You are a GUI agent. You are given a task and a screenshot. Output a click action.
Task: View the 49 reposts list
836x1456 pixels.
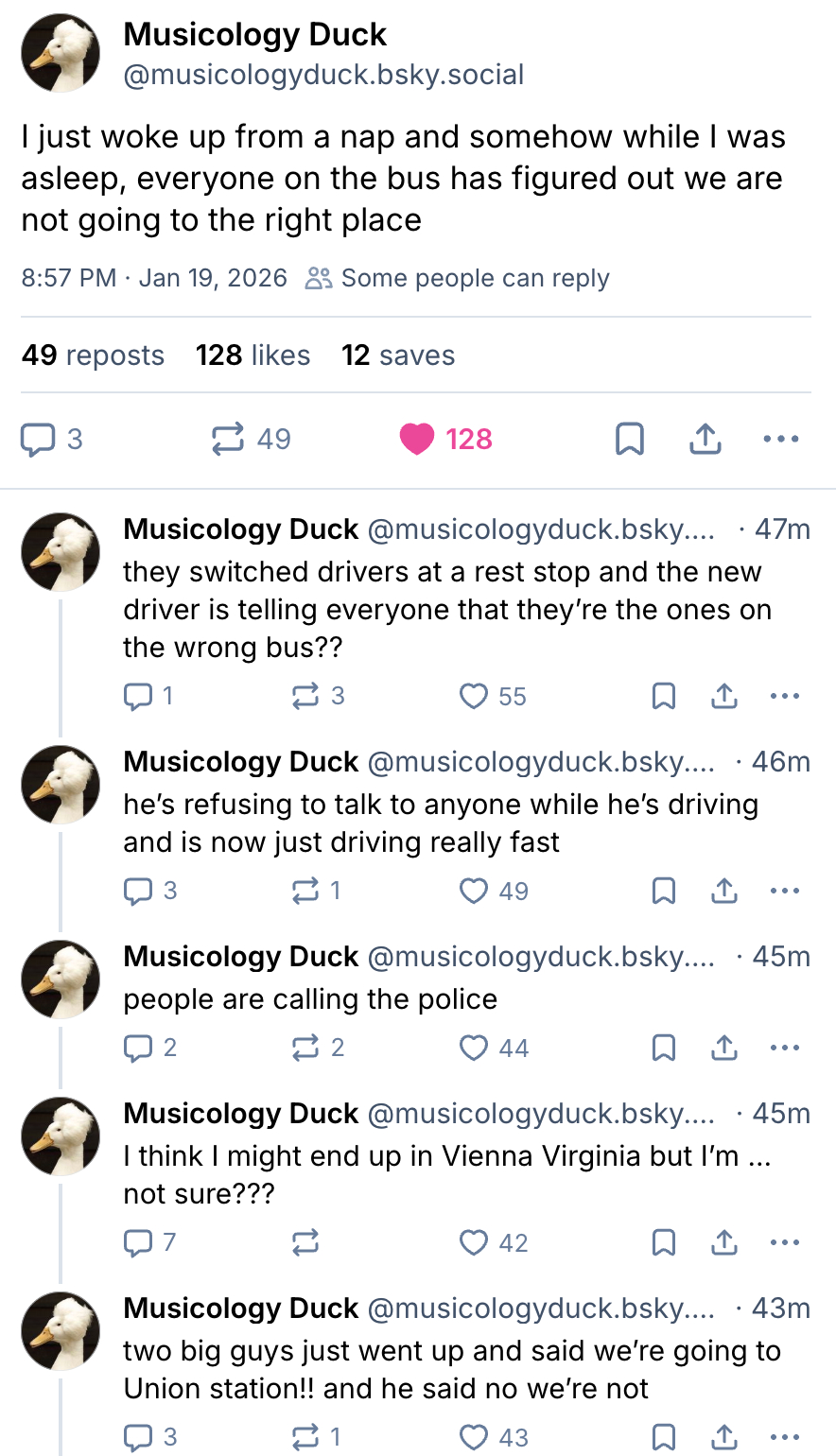(93, 355)
